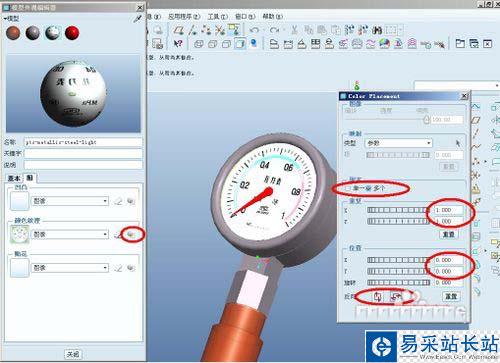The image size is (500, 363).
Task: Adjust the repeat X thumbwheel slider
Action: [398, 210]
